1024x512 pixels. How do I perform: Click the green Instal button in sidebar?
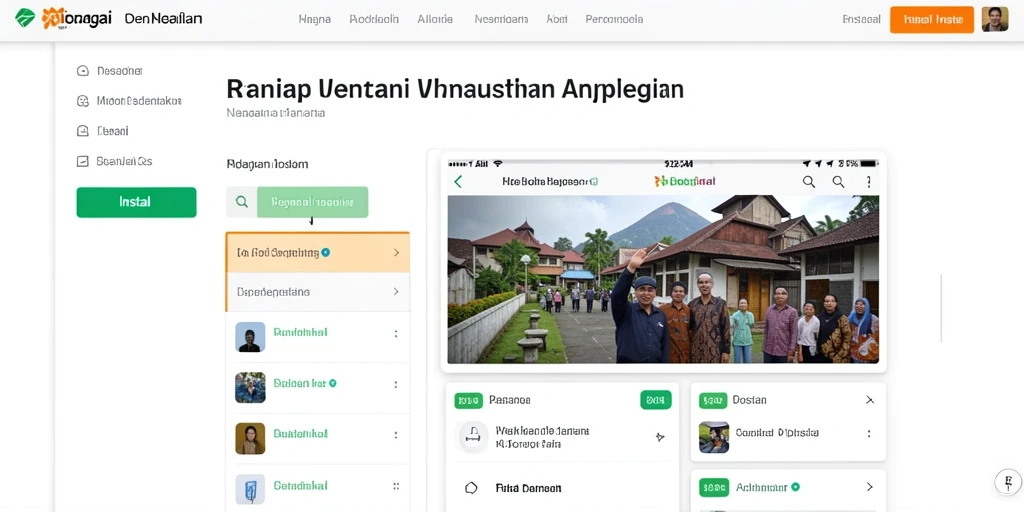click(x=136, y=202)
